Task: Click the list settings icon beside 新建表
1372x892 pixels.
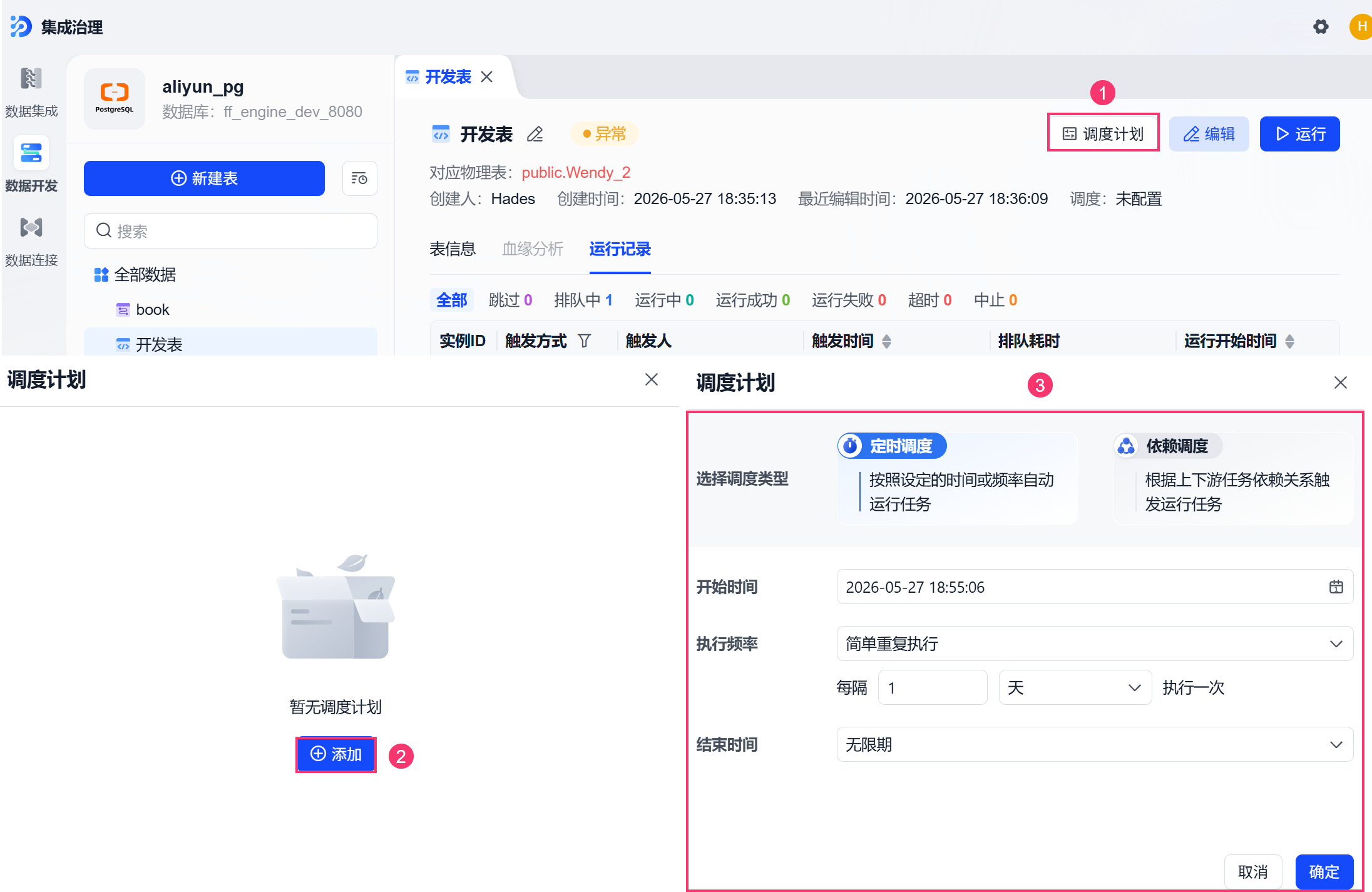Action: click(x=359, y=178)
